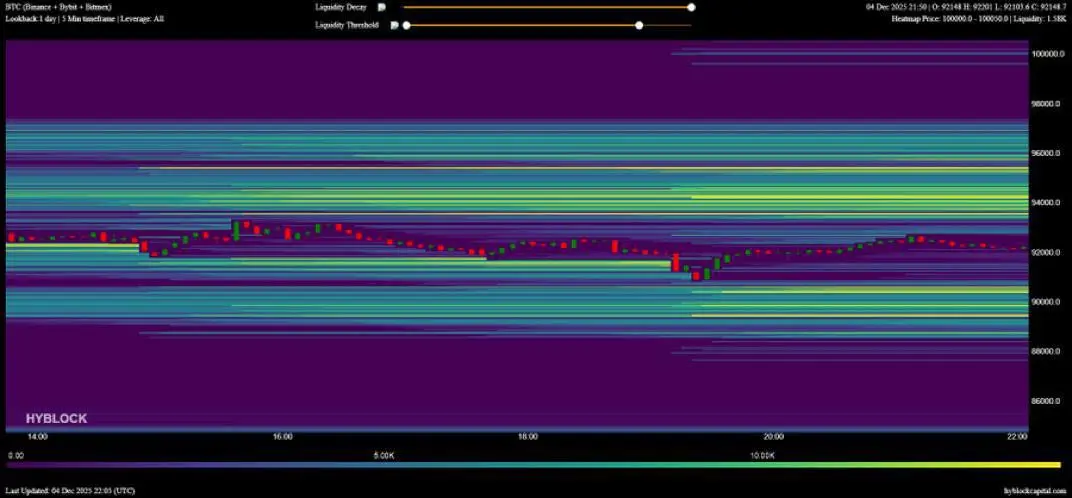Click the icon beside Liquidity Threshold

(x=394, y=25)
